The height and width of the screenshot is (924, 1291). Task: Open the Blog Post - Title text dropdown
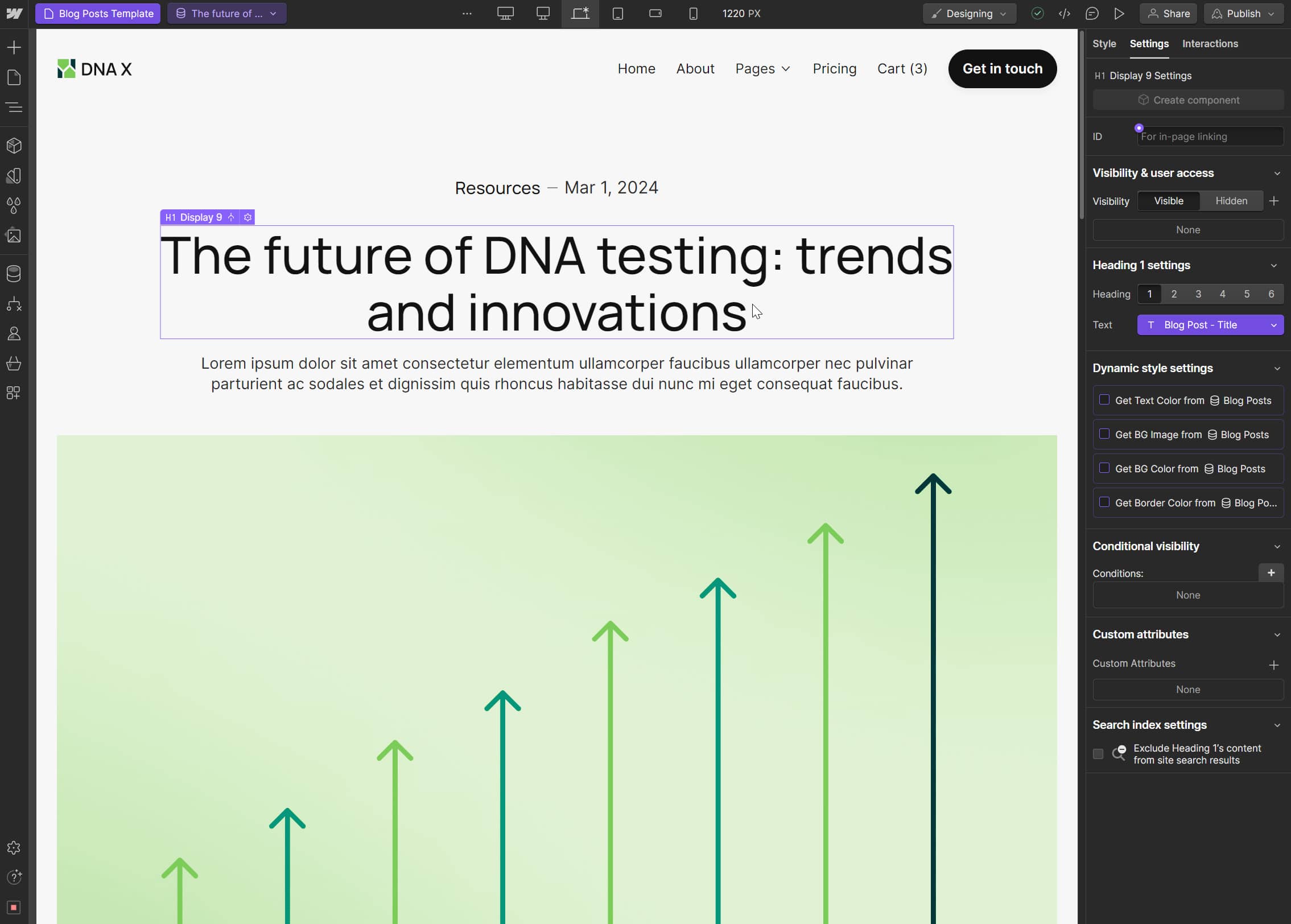[x=1210, y=325]
